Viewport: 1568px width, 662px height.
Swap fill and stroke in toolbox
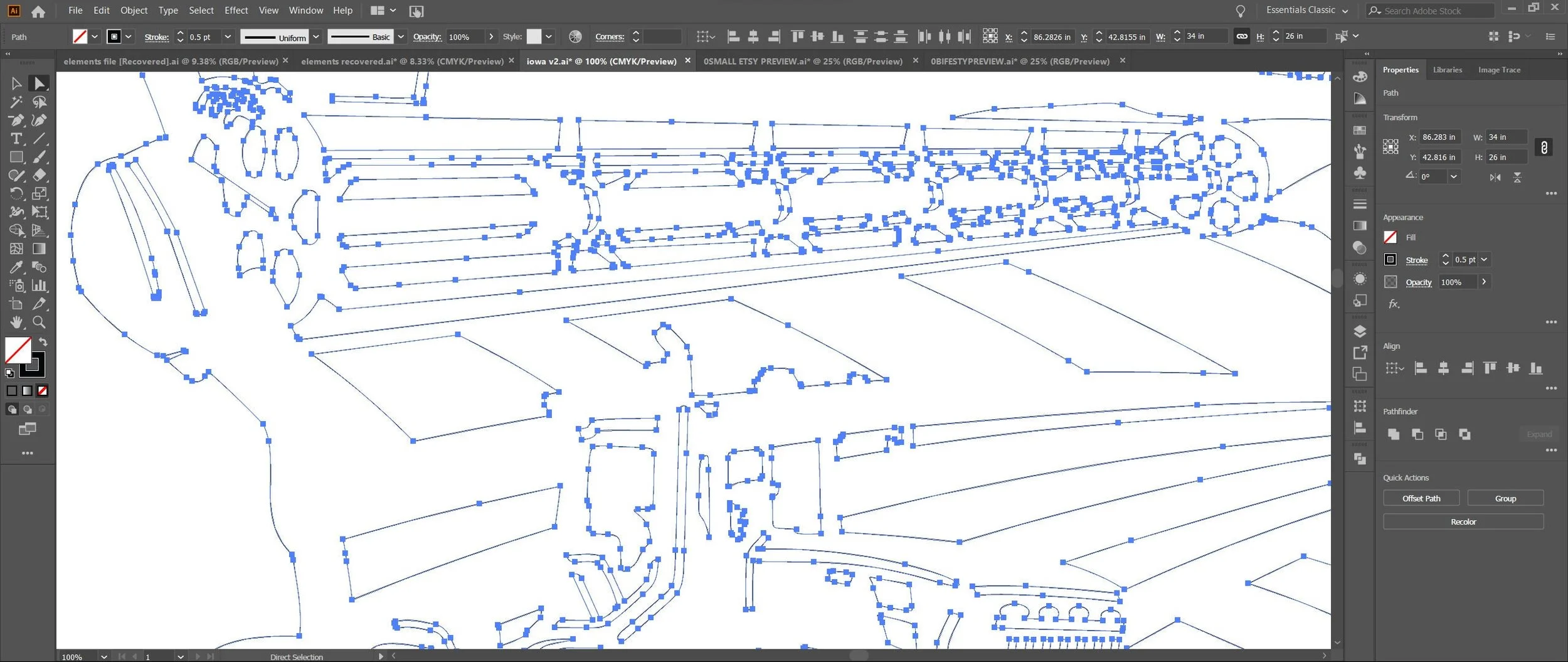43,342
